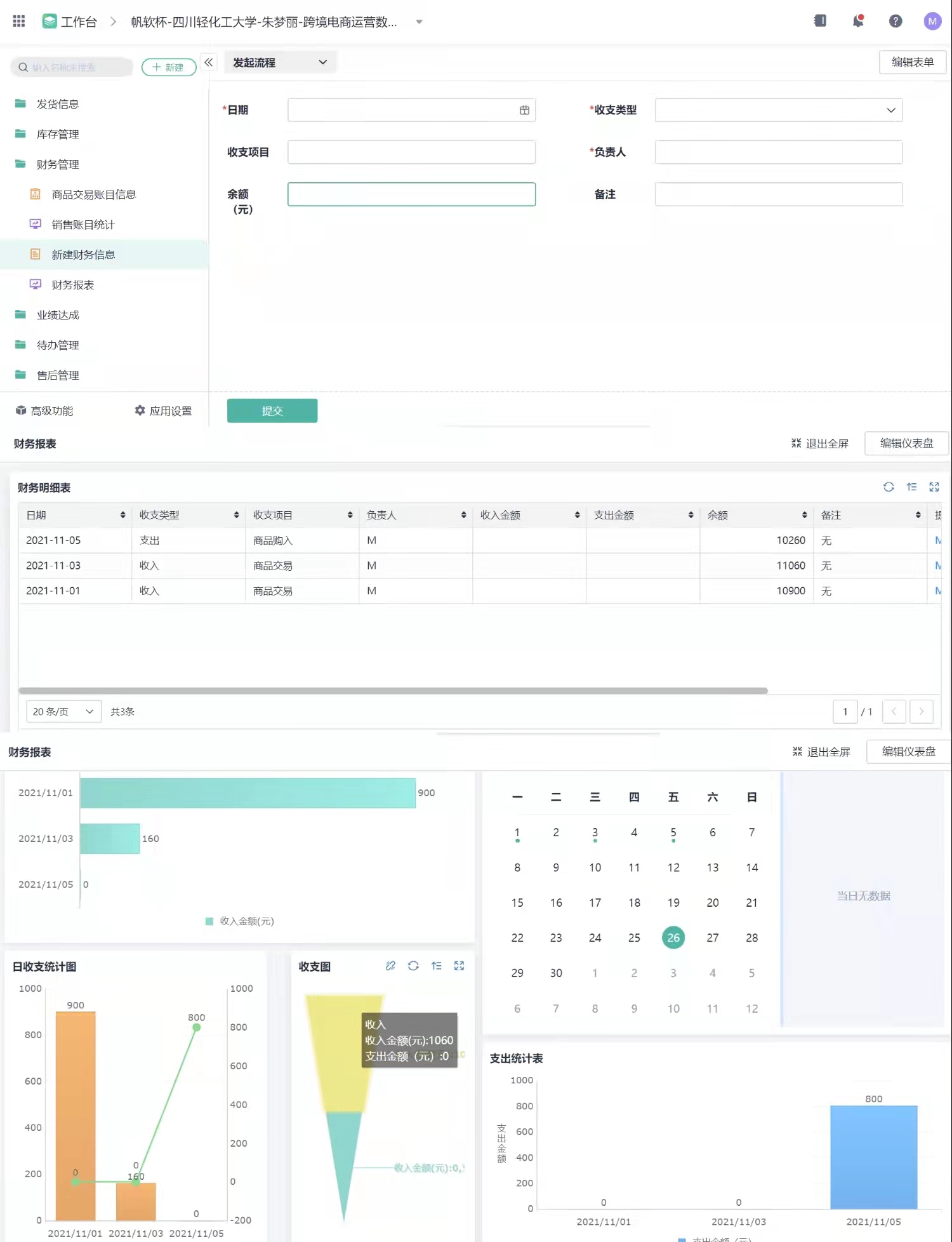Screen dimensions: 952x1242
Task: Click the 编辑表单 button
Action: pyautogui.click(x=912, y=62)
